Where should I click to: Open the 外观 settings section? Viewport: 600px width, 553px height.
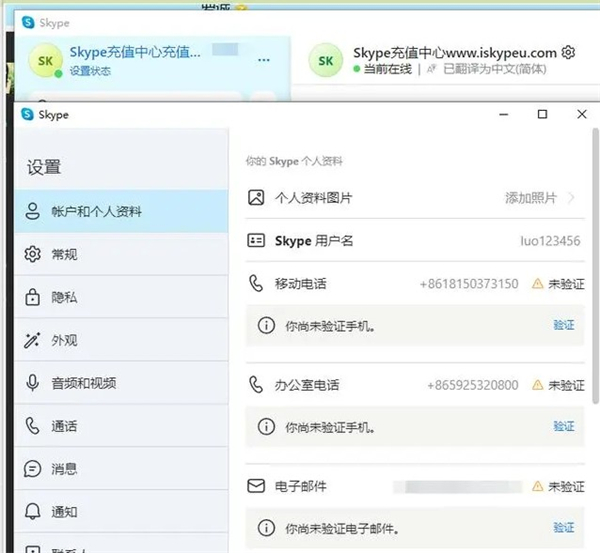click(x=121, y=340)
